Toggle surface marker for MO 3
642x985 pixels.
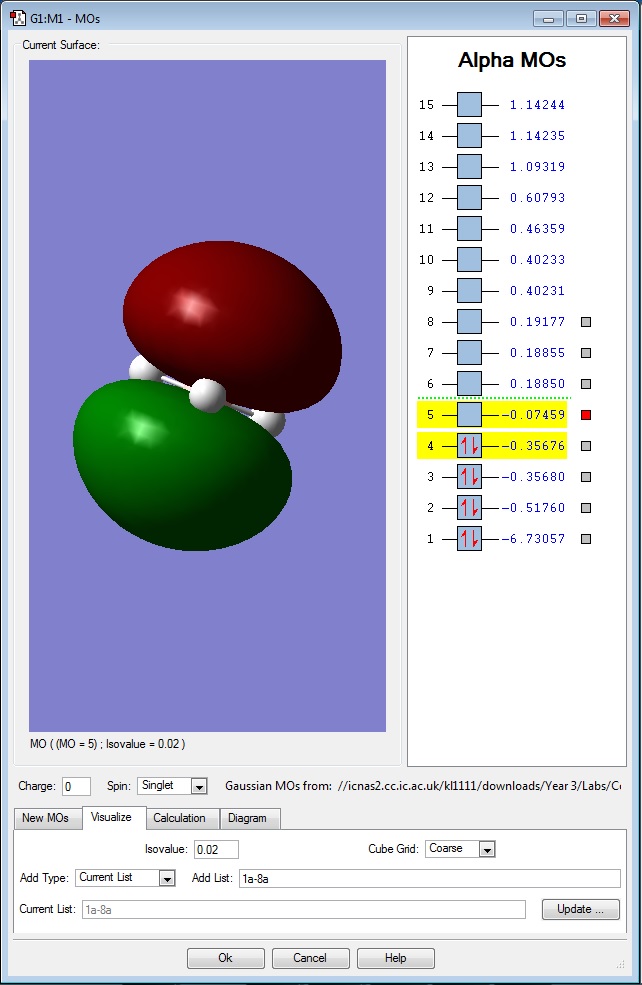(x=586, y=476)
